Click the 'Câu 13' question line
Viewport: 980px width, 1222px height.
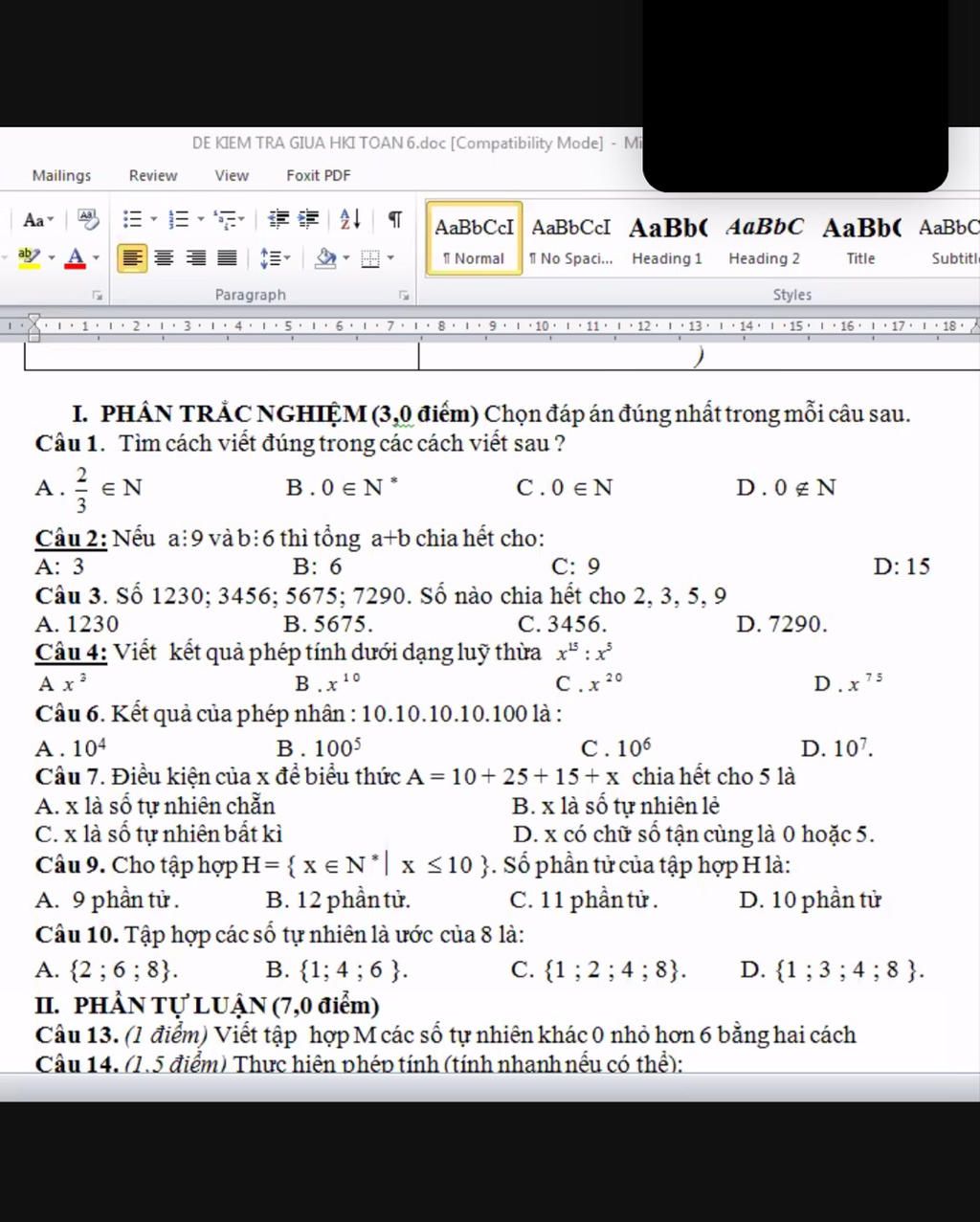(446, 1034)
